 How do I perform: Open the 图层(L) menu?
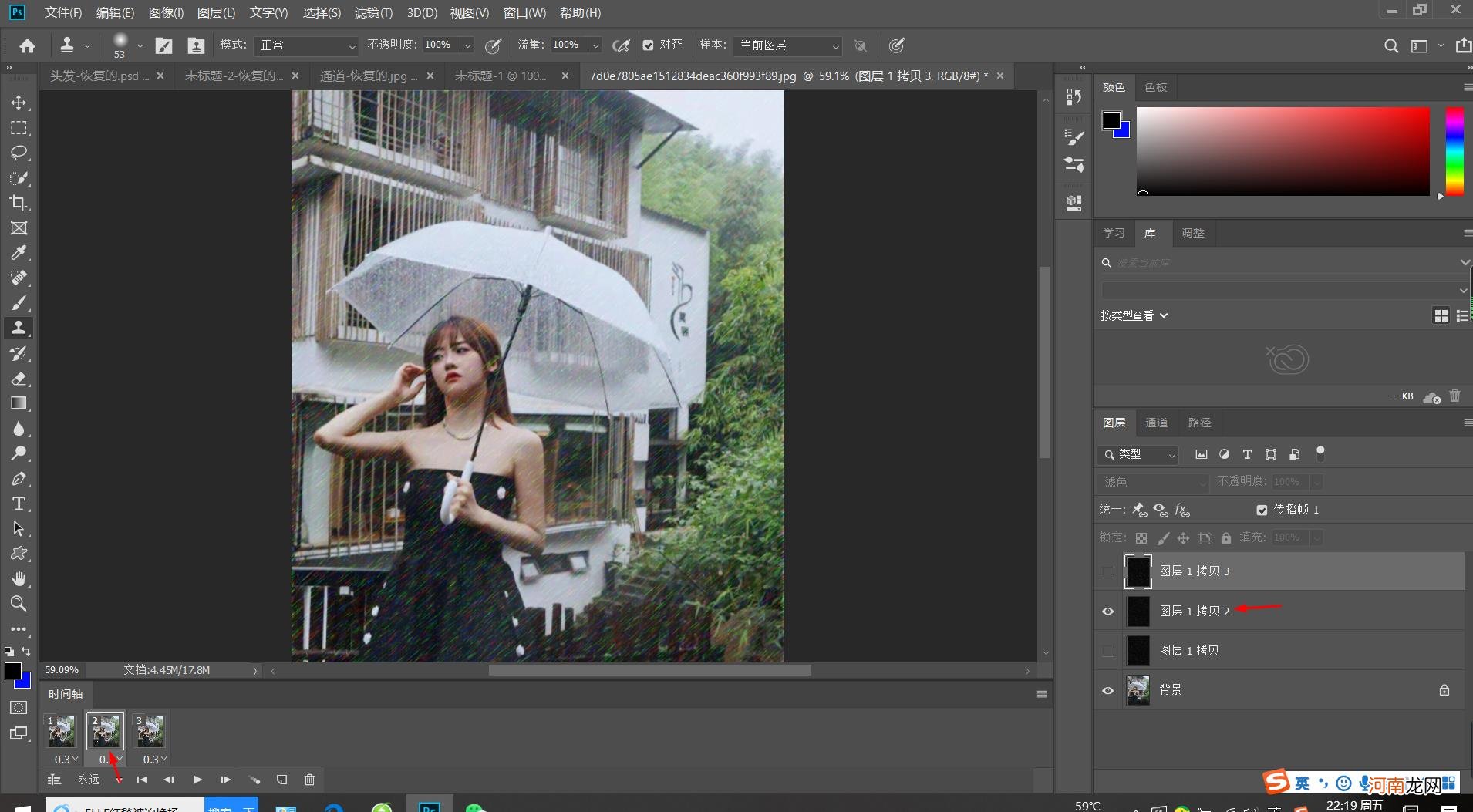click(x=216, y=12)
